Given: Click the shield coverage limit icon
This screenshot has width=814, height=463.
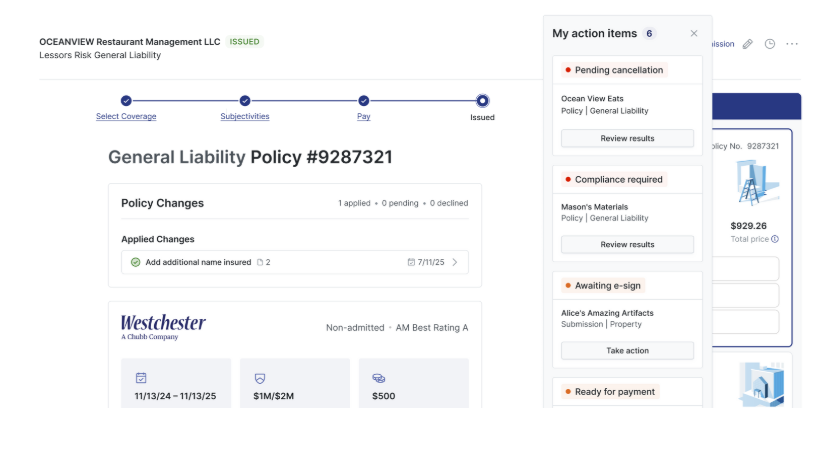Looking at the screenshot, I should tap(260, 378).
